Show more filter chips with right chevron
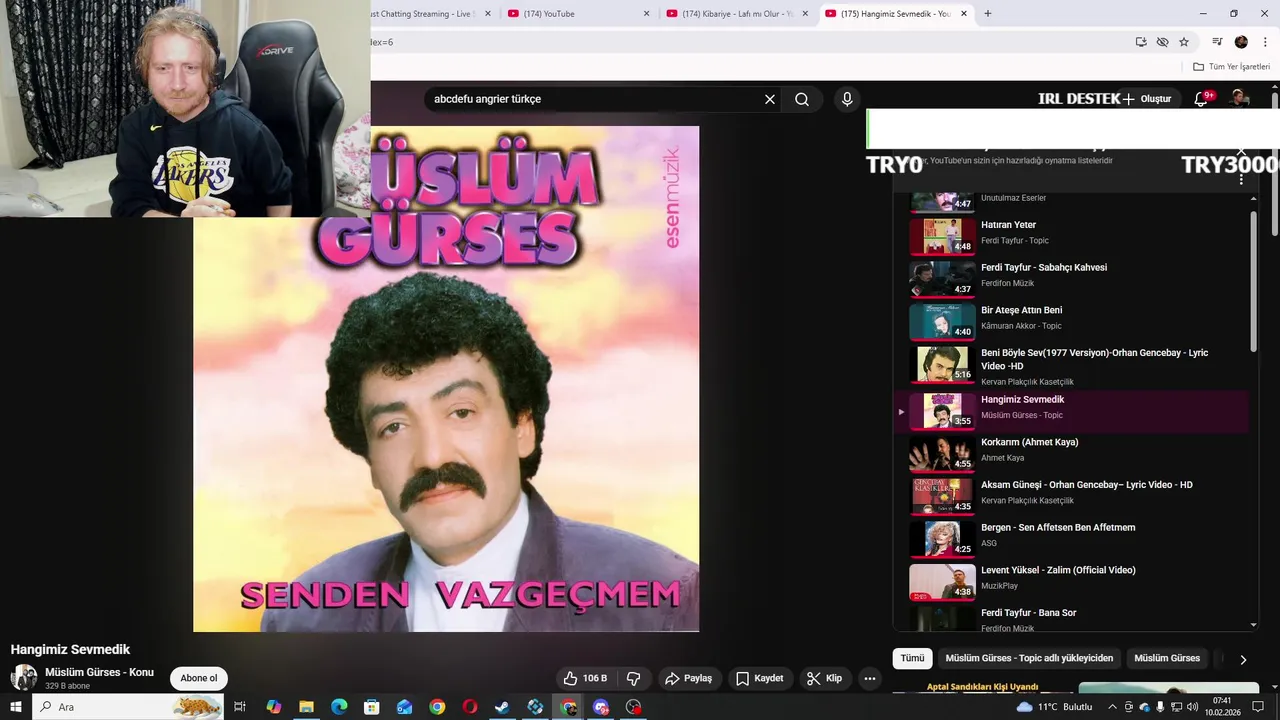Image resolution: width=1280 pixels, height=720 pixels. coord(1243,659)
